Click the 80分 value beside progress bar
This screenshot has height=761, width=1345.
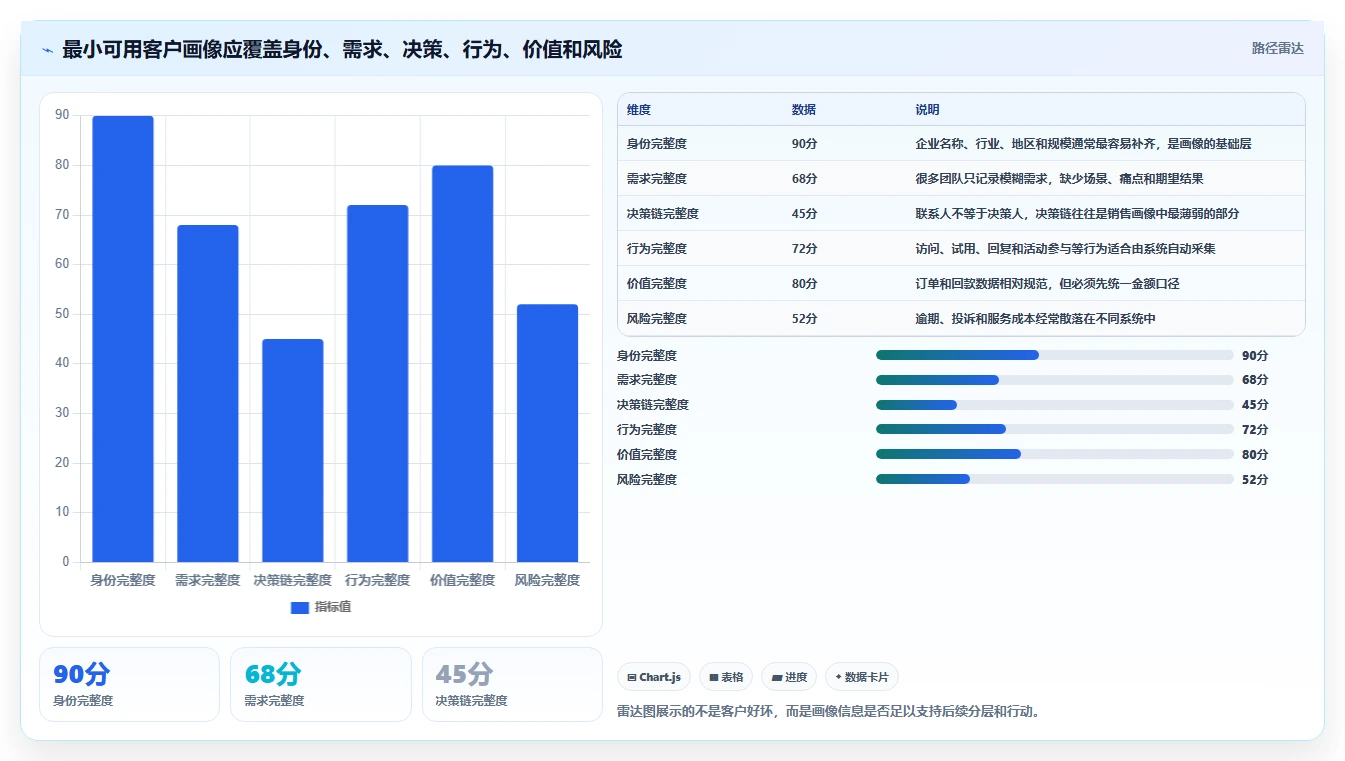coord(1255,455)
